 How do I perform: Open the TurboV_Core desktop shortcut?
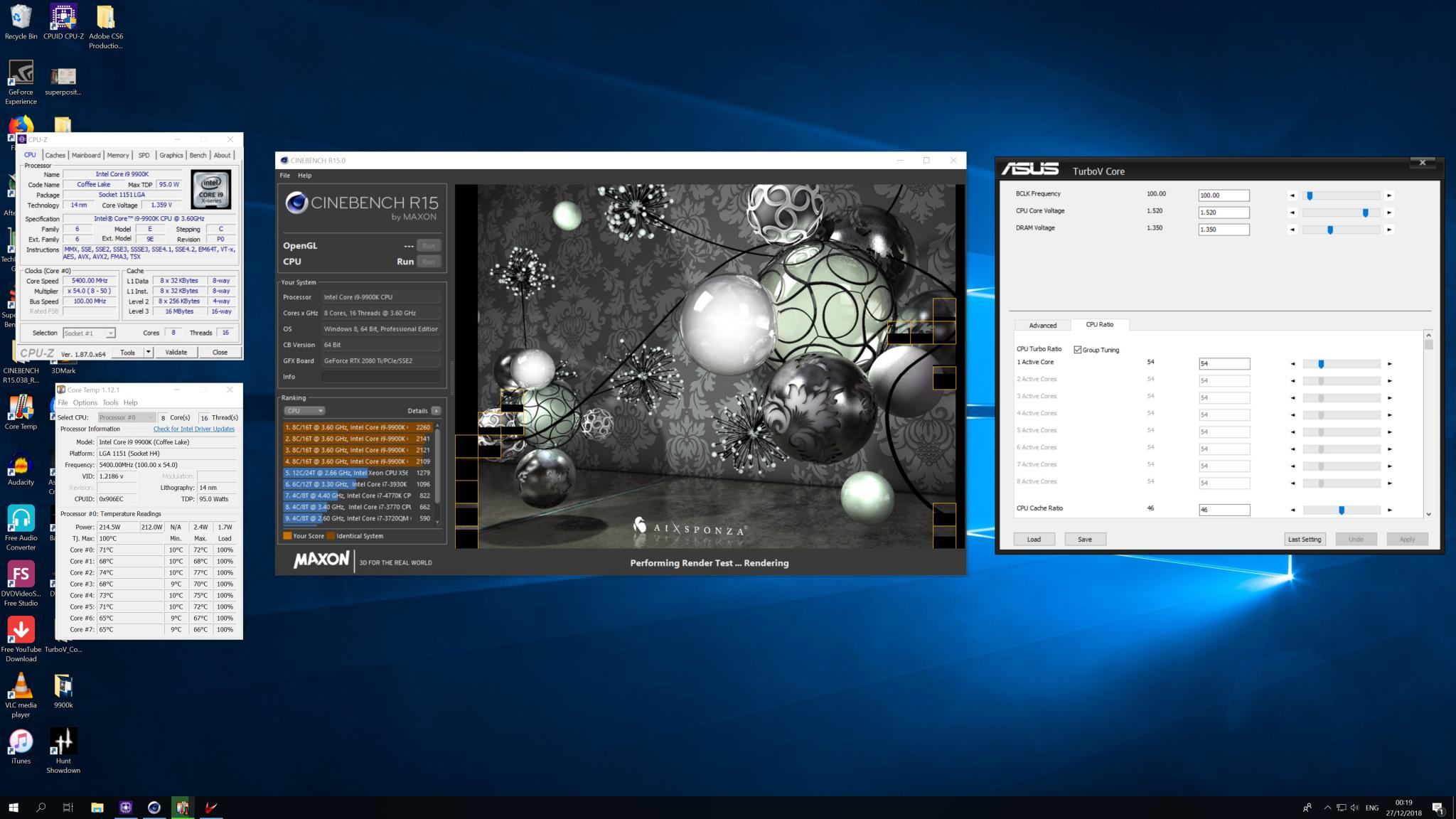click(63, 648)
